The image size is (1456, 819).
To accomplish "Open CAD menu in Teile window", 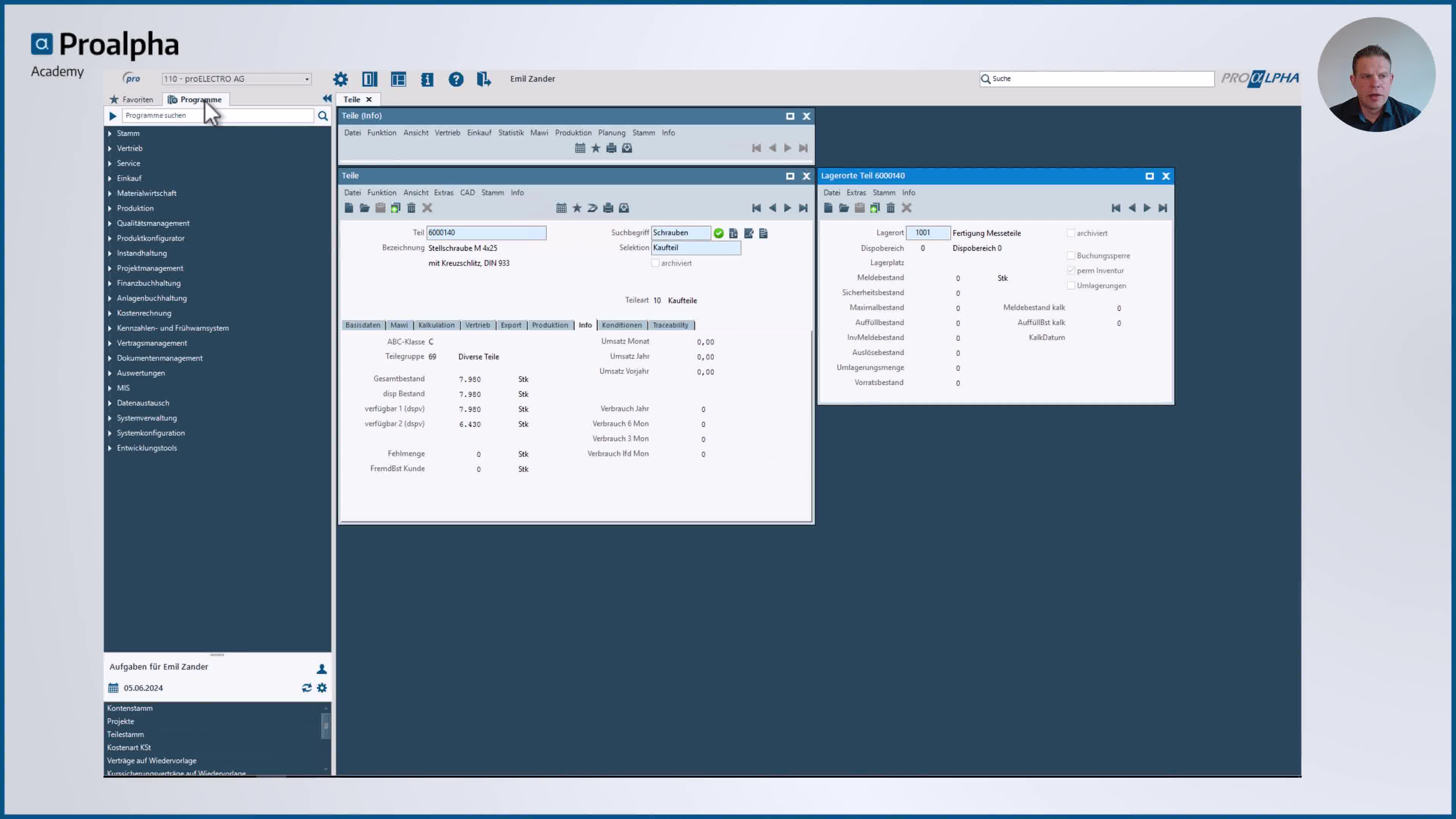I will (468, 193).
